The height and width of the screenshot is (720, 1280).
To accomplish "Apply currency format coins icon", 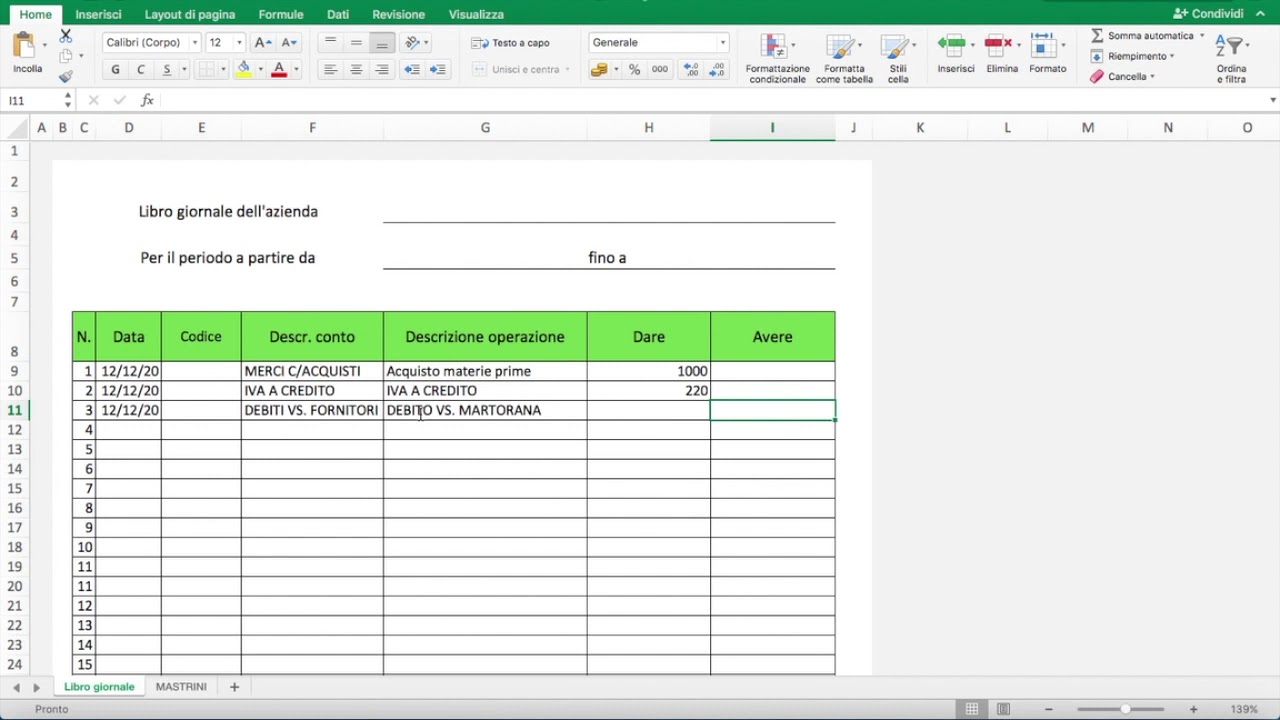I will pos(599,70).
